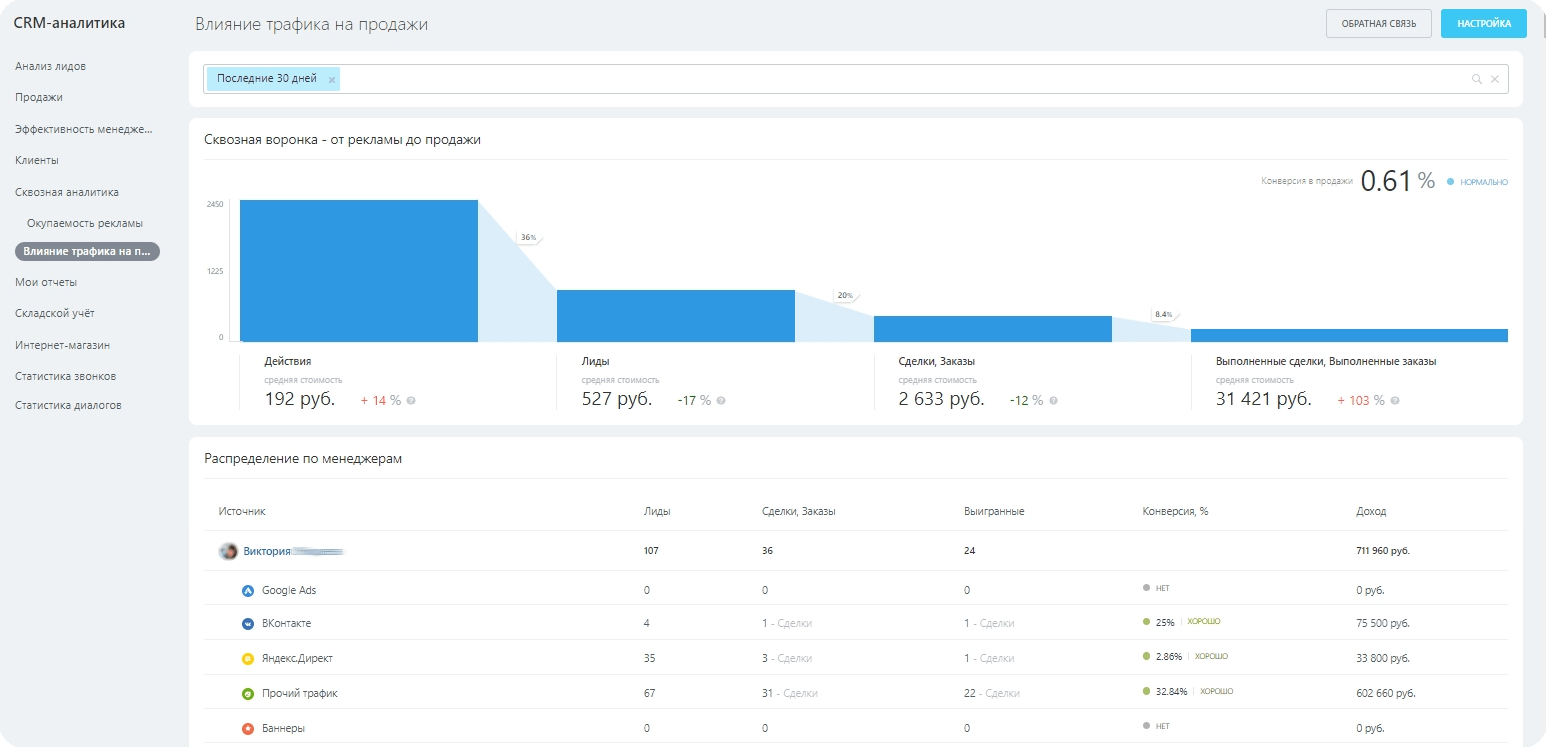The image size is (1546, 747).
Task: Click the 8.4% conversion label on funnel
Action: pos(1163,315)
